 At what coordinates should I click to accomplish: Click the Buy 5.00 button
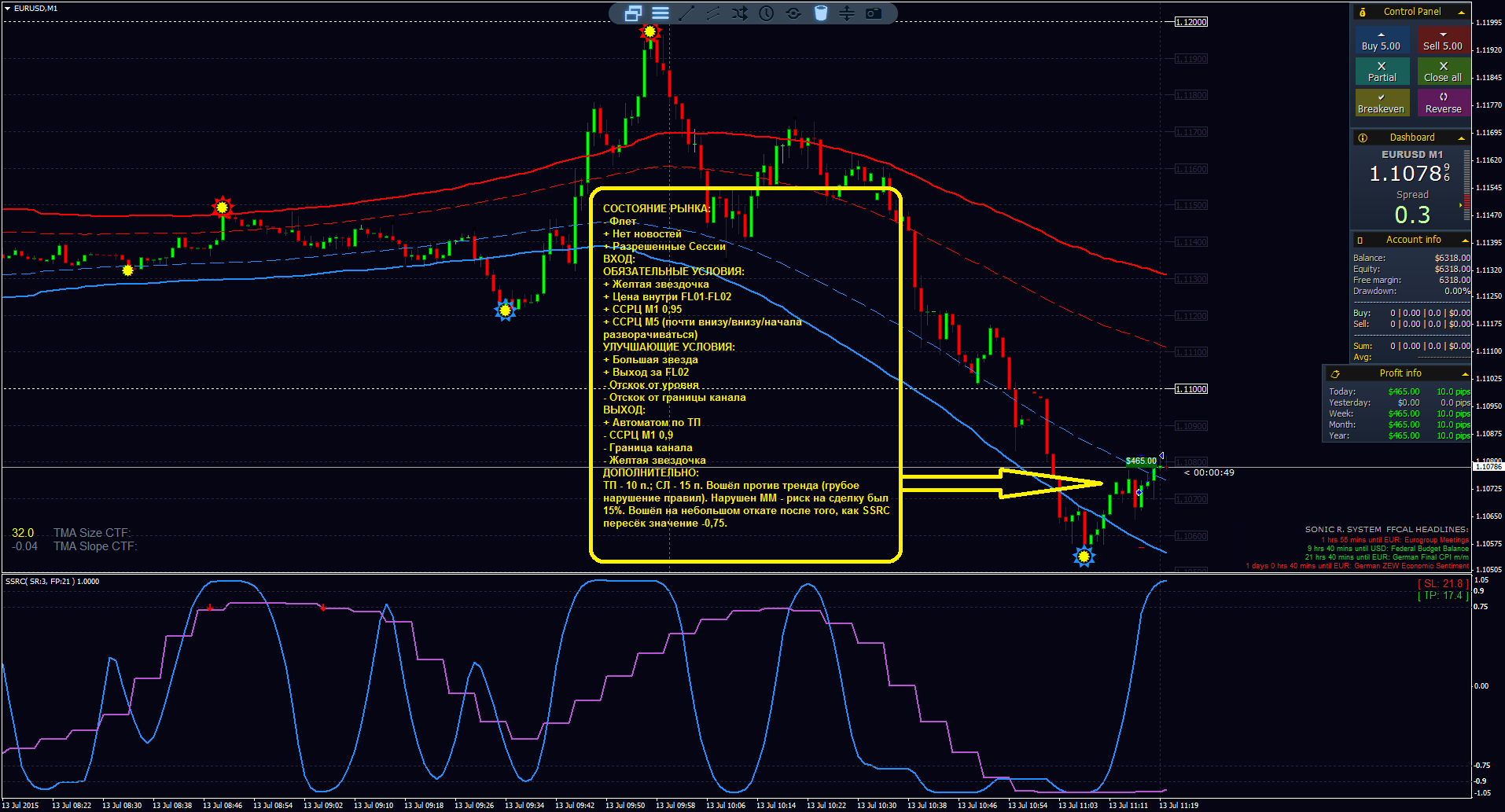point(1382,41)
